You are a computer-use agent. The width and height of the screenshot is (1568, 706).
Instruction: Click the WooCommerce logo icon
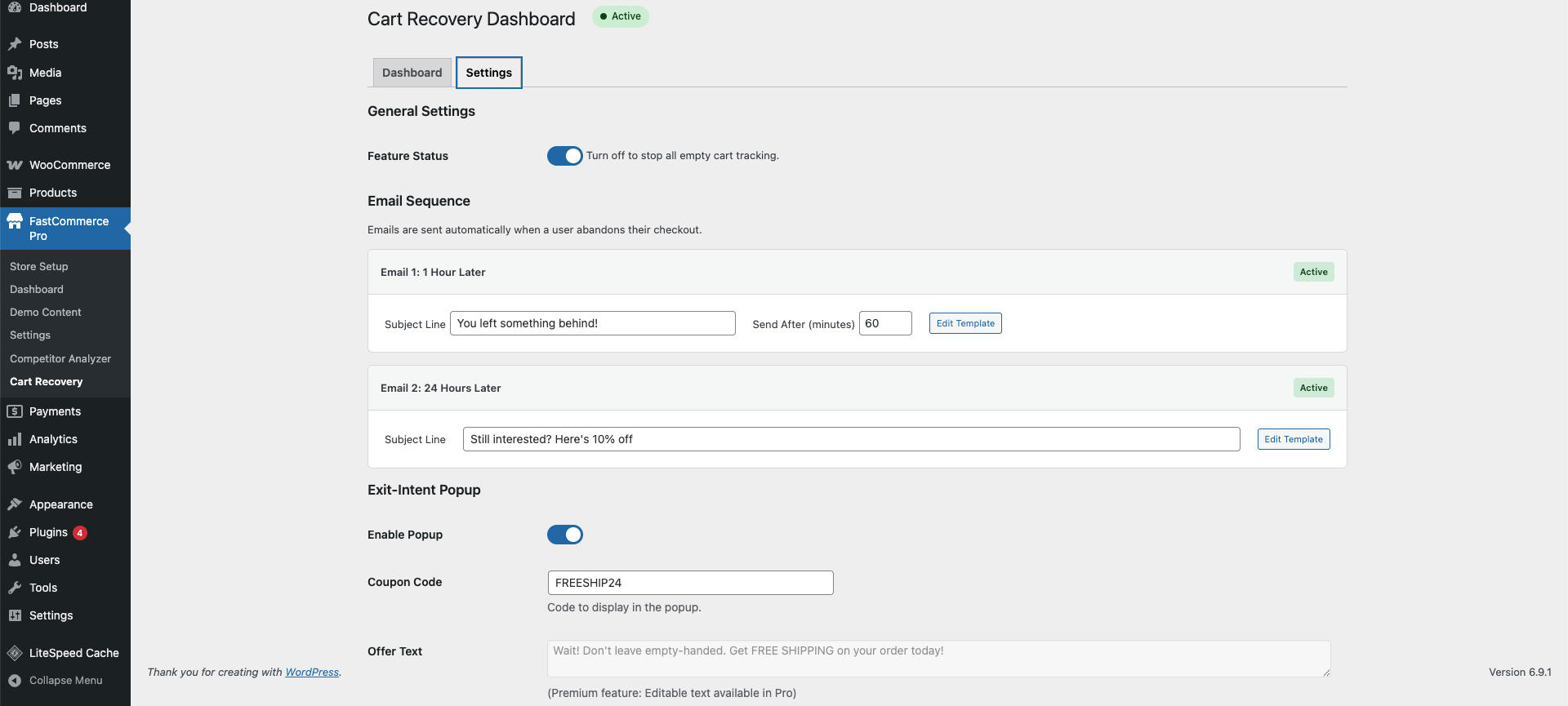pyautogui.click(x=15, y=165)
